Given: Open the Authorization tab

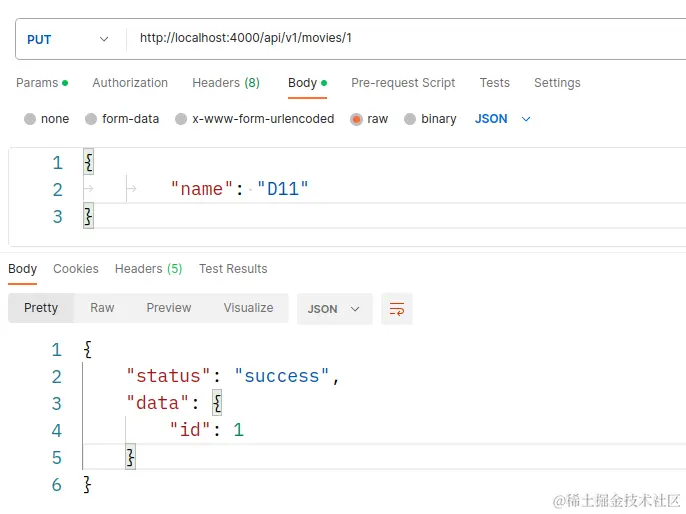Looking at the screenshot, I should pos(130,83).
